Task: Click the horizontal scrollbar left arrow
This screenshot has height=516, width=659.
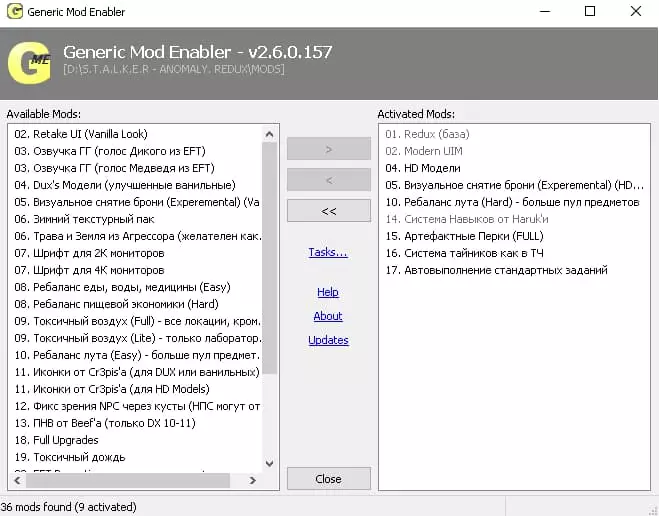Action: tap(17, 480)
